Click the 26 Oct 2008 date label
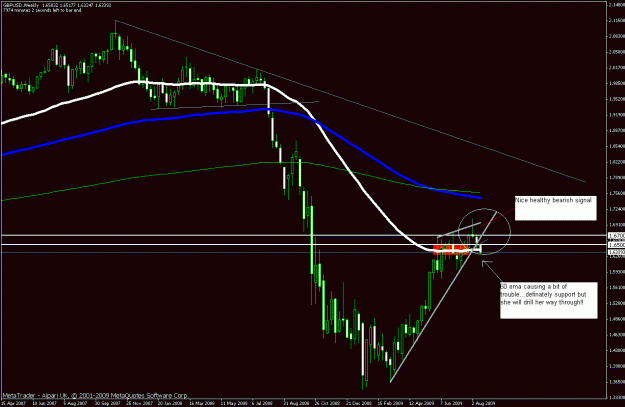 tap(327, 403)
